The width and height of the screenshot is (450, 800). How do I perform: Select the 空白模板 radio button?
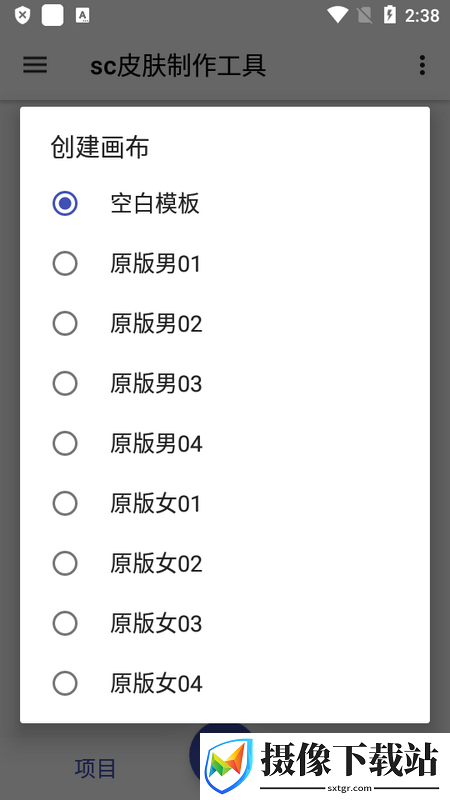tap(65, 204)
